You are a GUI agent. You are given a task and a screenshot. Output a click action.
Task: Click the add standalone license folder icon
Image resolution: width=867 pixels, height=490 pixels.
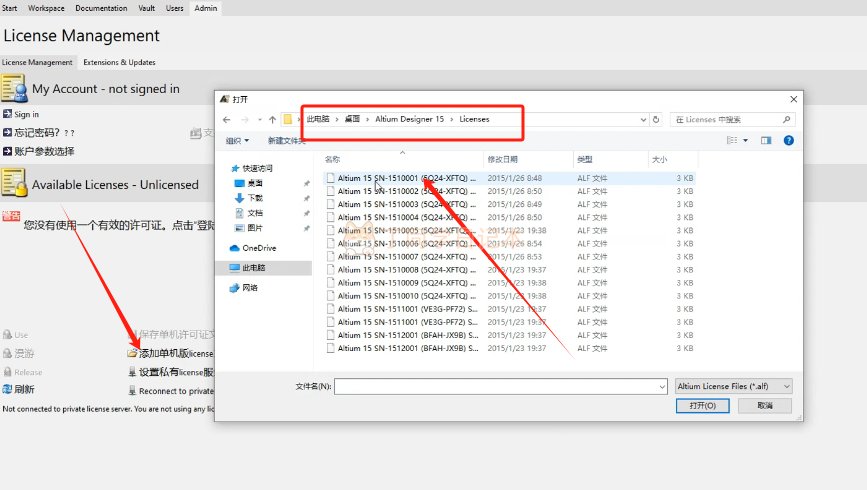click(132, 354)
